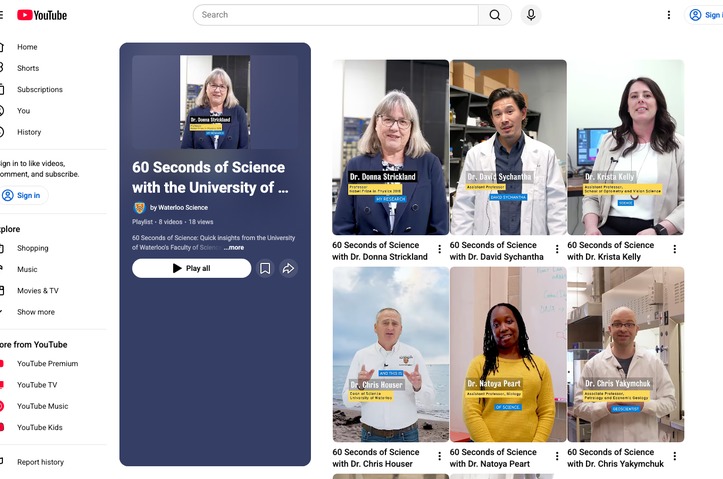This screenshot has height=479, width=723.
Task: Save playlist with bookmark icon
Action: 265,268
